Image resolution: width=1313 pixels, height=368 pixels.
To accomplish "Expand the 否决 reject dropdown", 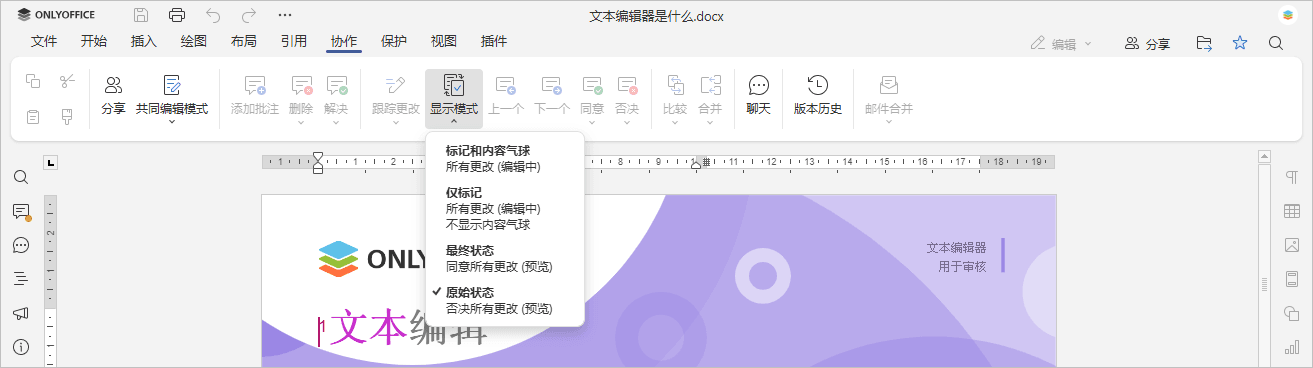I will click(x=627, y=122).
